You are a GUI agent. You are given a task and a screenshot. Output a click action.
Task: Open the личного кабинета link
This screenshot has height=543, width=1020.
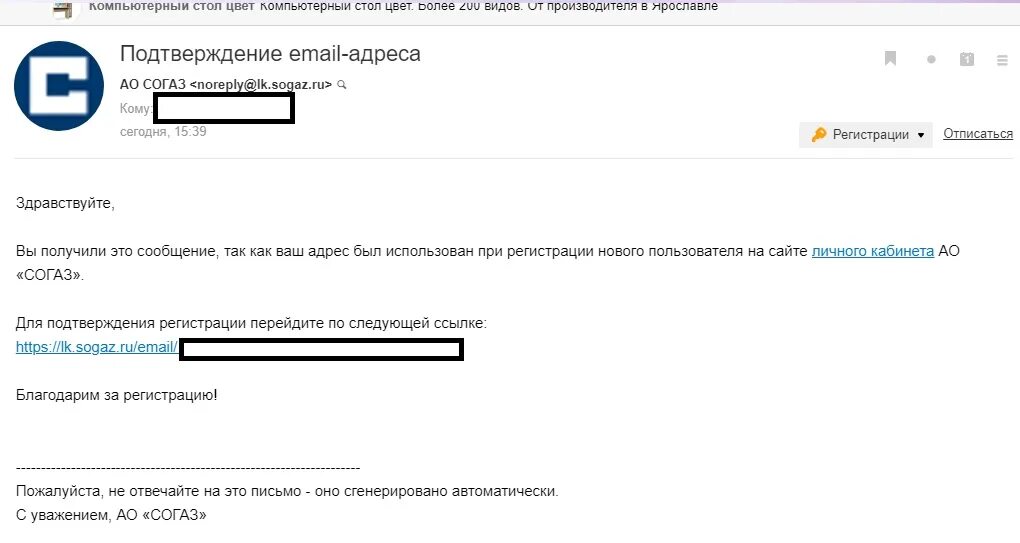click(872, 251)
